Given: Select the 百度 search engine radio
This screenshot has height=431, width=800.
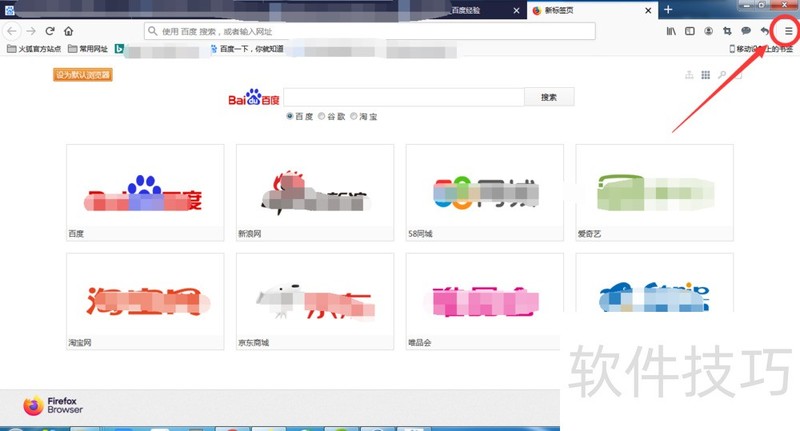Looking at the screenshot, I should point(290,116).
